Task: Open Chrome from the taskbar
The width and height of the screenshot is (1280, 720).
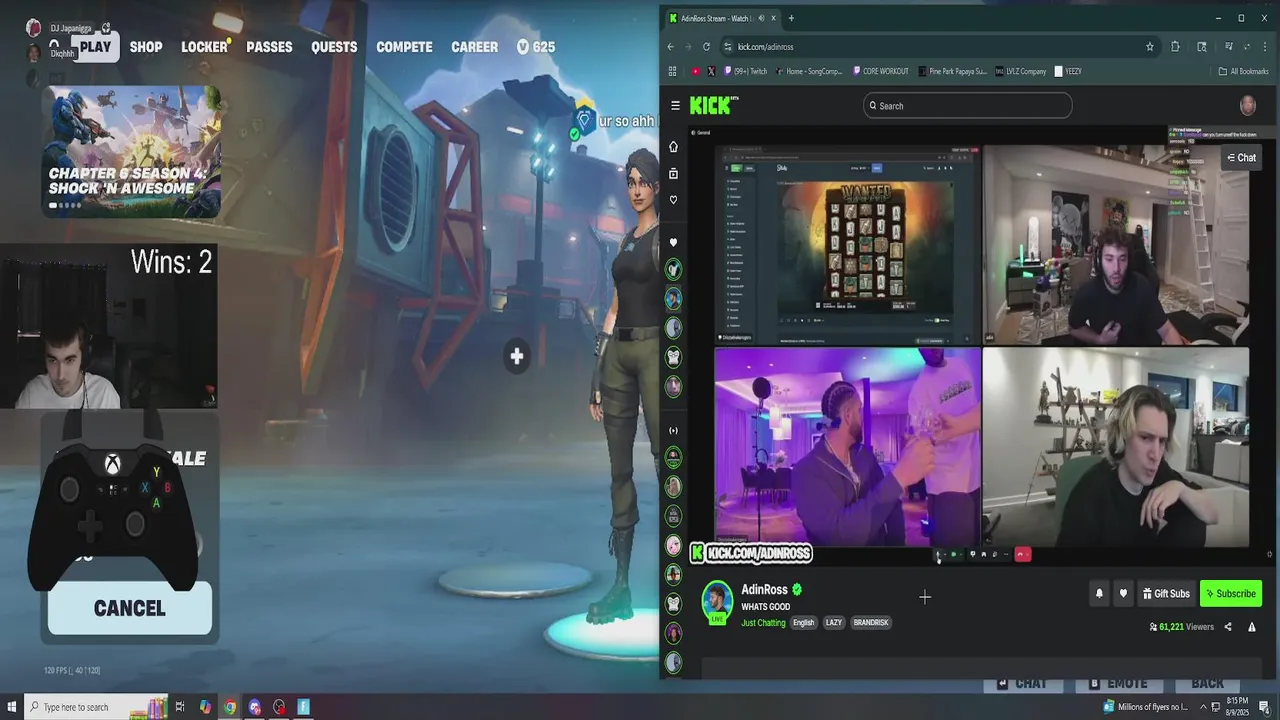Action: tap(230, 707)
